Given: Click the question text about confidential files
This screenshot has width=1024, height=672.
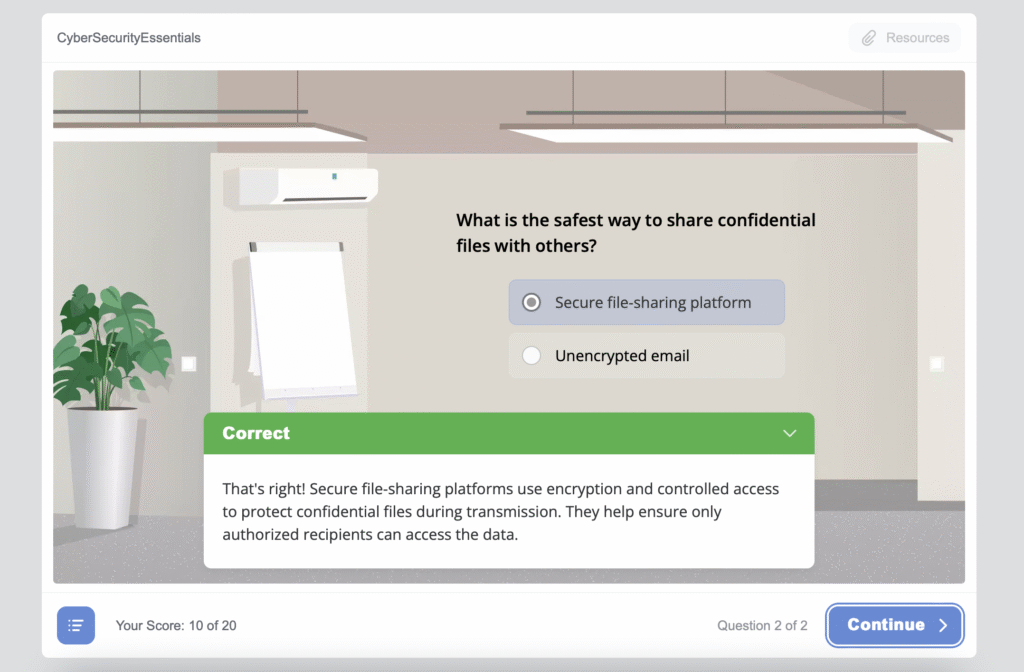Looking at the screenshot, I should point(635,232).
